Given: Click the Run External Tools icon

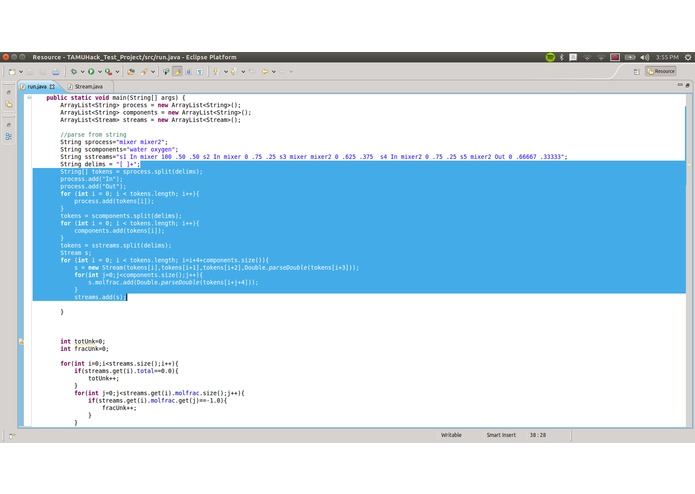Looking at the screenshot, I should 109,71.
